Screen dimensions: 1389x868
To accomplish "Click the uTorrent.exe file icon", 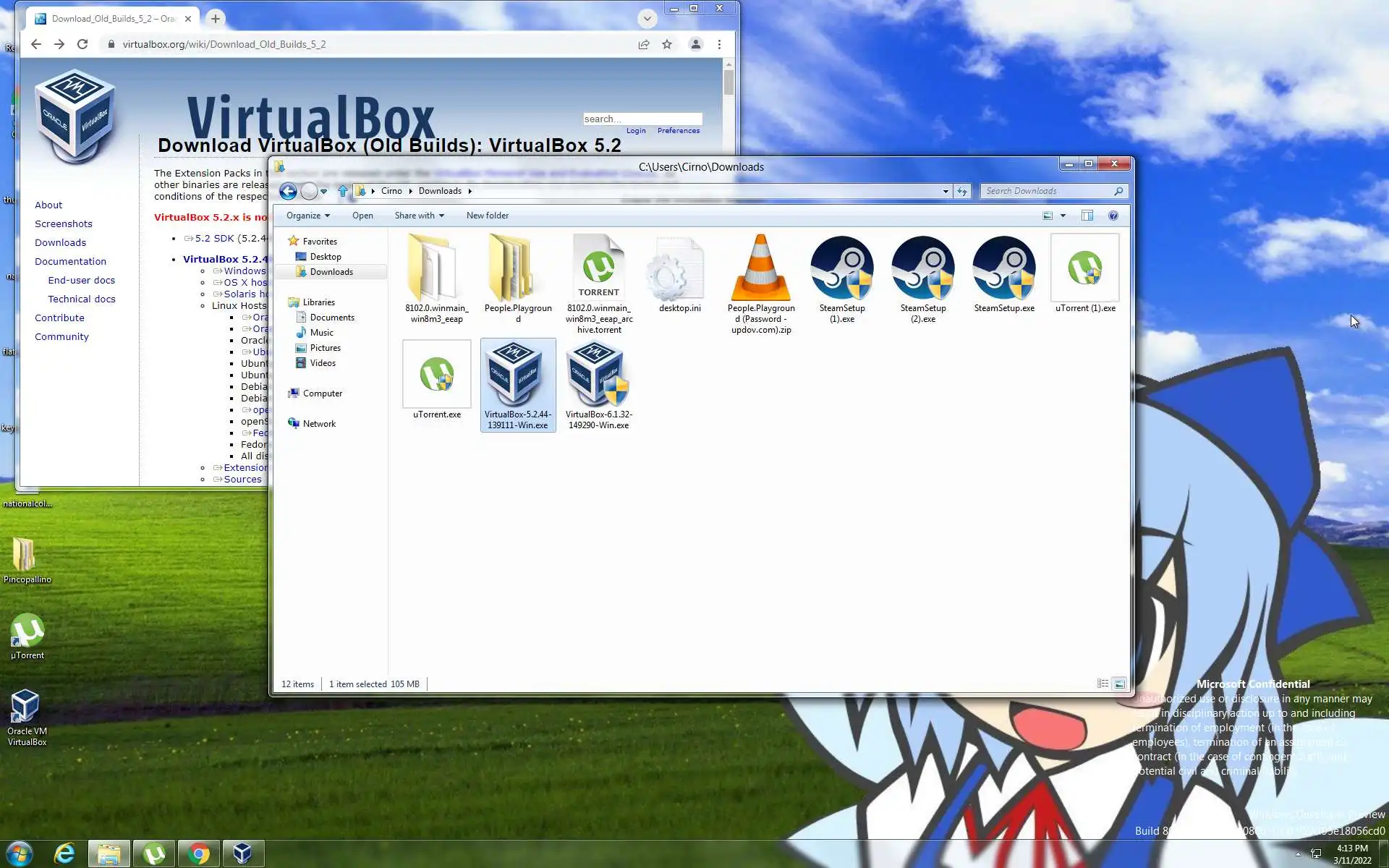I will (x=436, y=375).
